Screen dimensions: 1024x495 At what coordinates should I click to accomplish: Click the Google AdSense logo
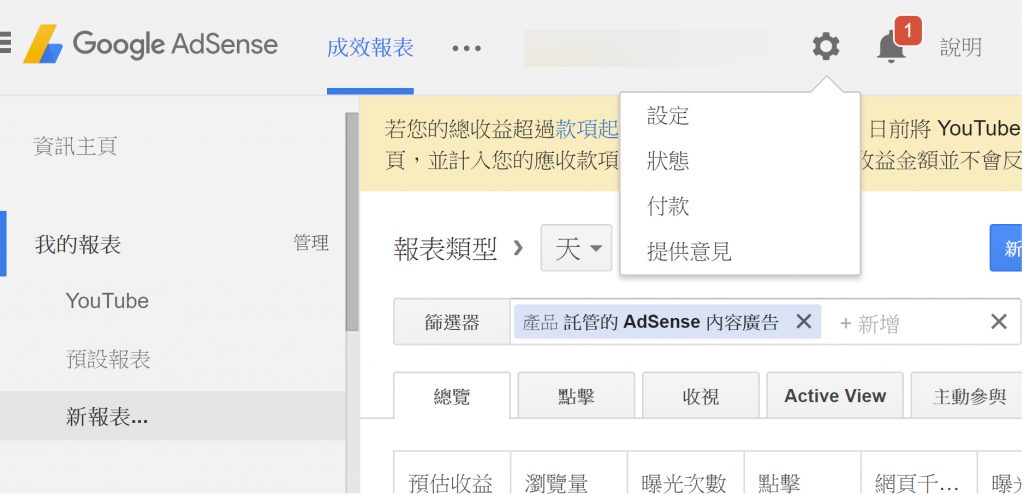[x=151, y=44]
